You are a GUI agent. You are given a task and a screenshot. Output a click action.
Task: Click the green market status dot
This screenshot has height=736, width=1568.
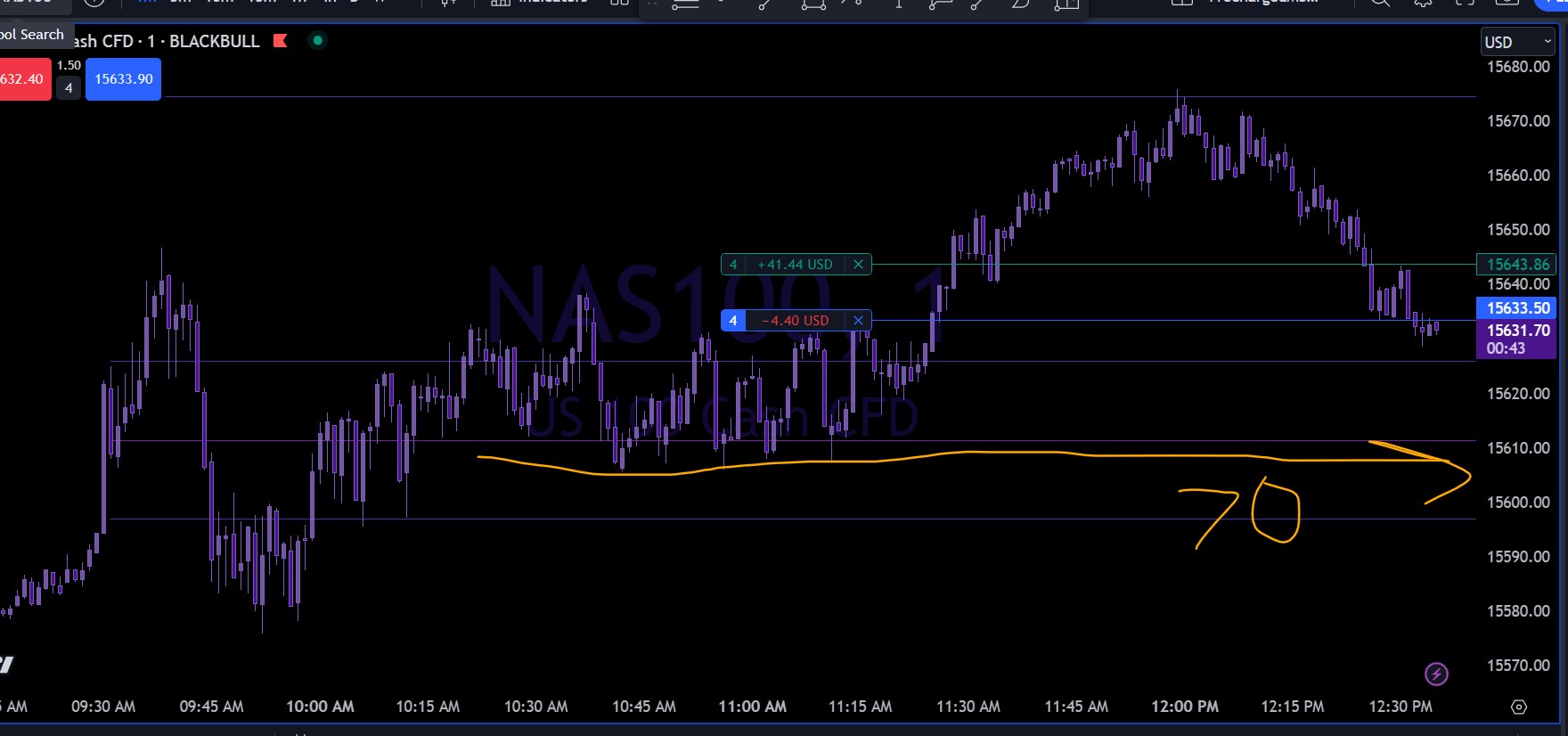tap(317, 40)
